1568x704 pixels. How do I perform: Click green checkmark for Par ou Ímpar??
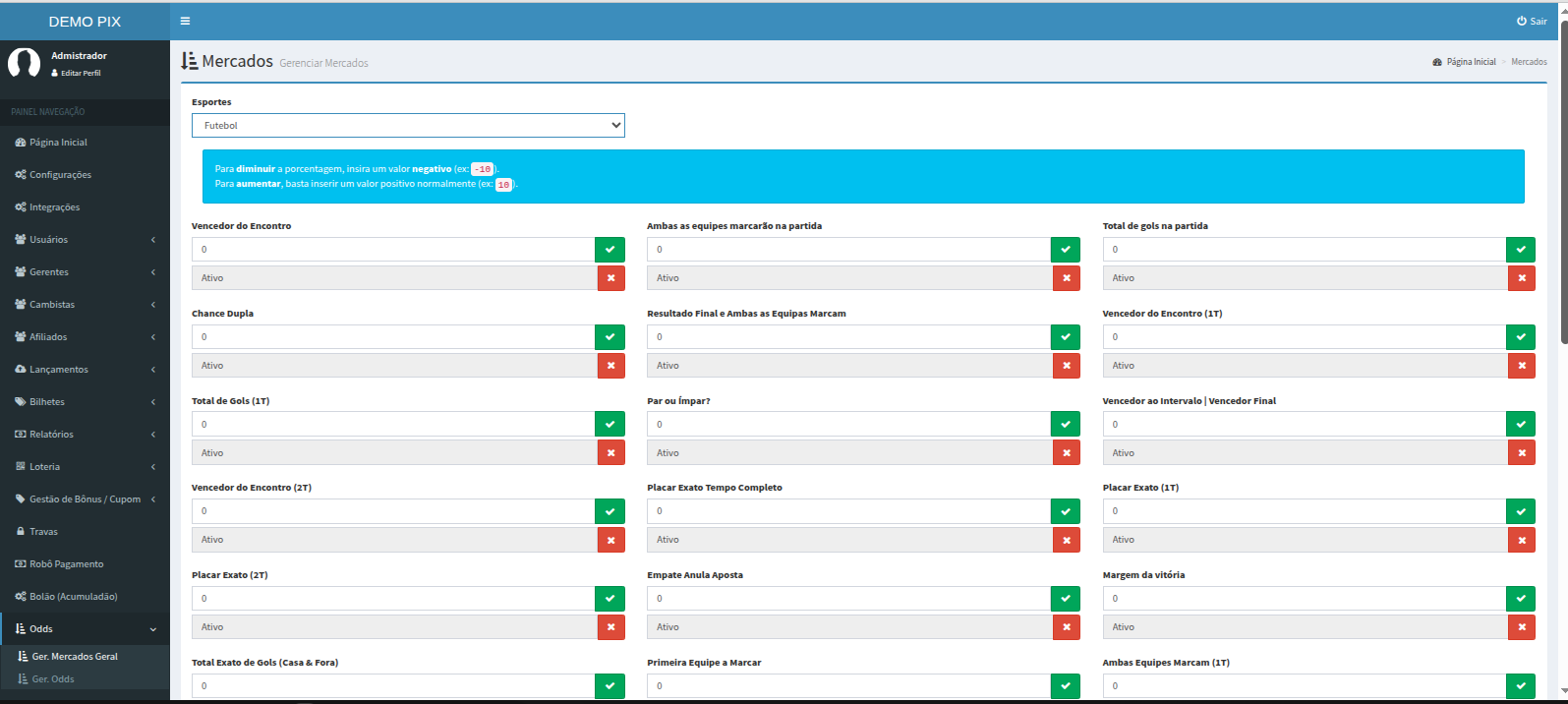1065,425
